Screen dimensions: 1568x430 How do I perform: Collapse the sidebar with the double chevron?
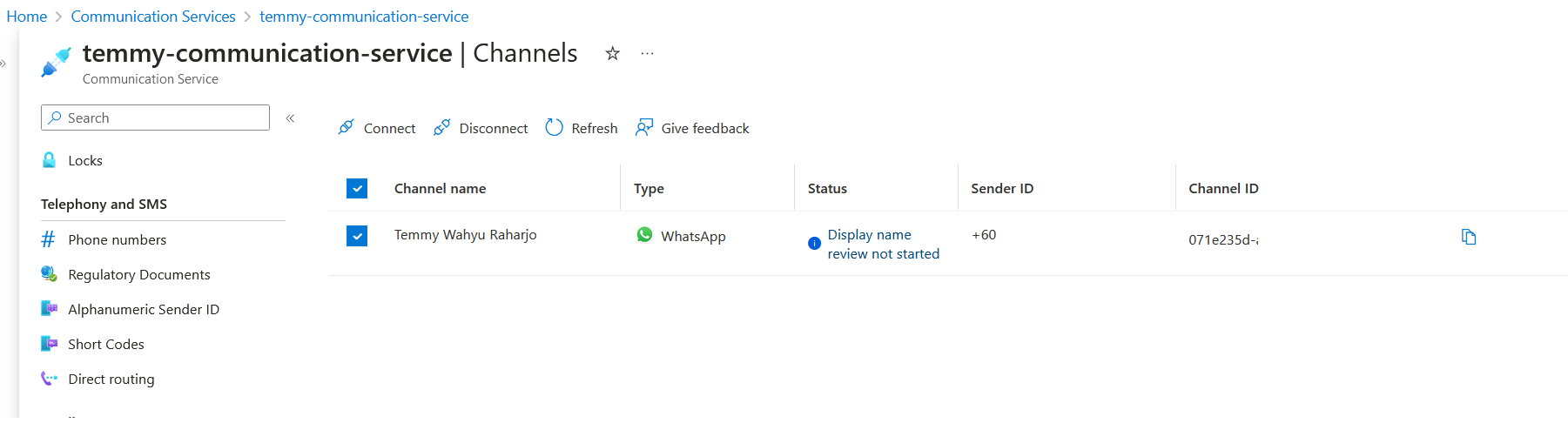(291, 118)
